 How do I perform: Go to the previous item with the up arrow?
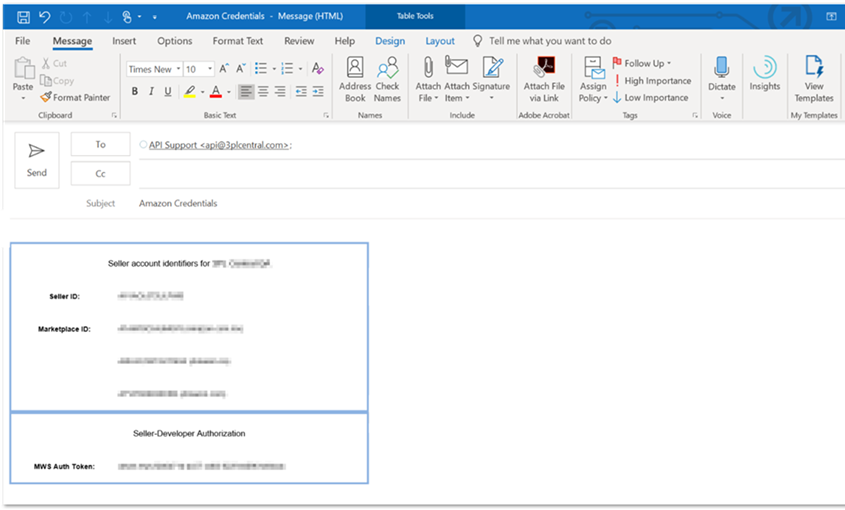click(x=87, y=17)
